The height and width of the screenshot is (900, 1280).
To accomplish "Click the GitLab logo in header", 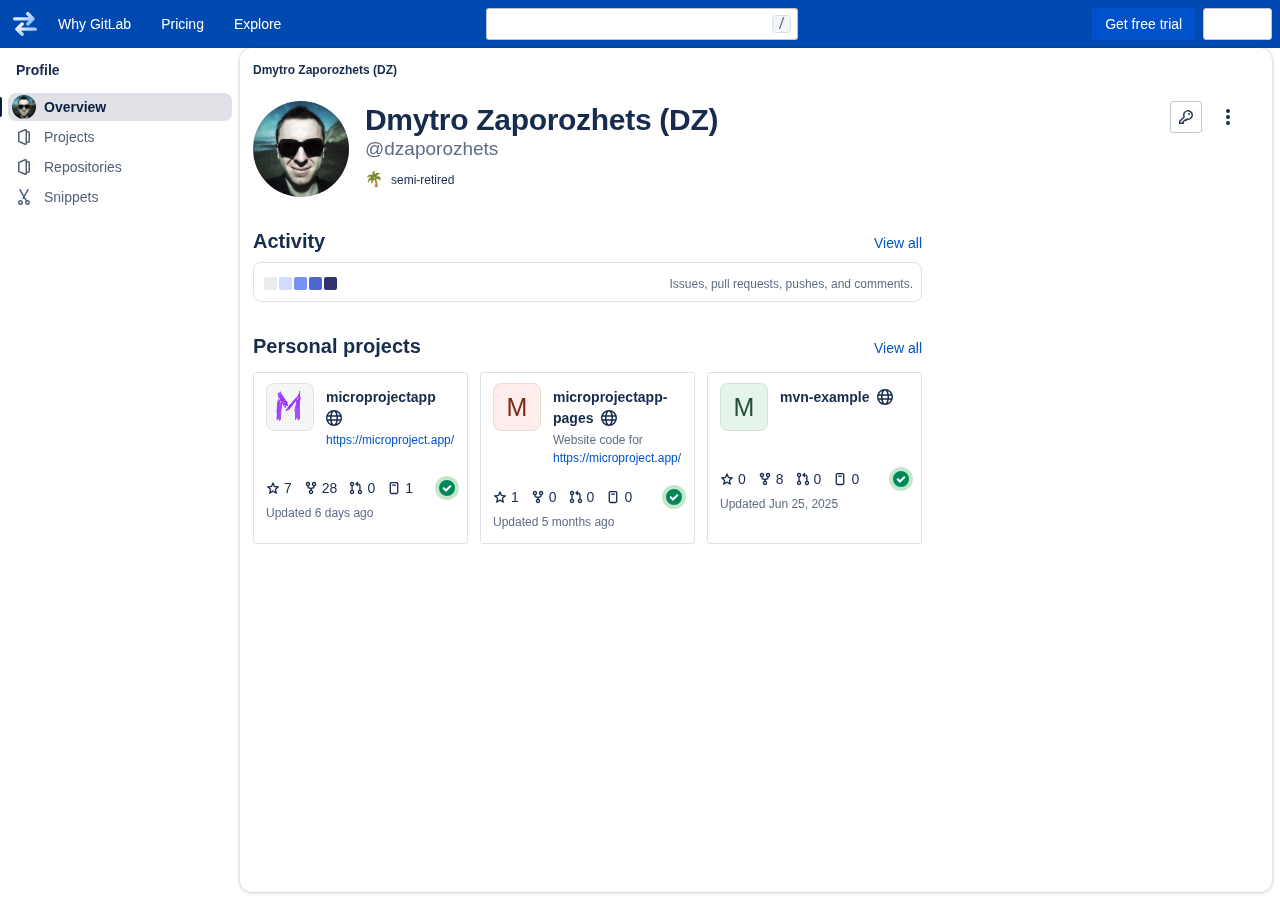I will point(25,24).
